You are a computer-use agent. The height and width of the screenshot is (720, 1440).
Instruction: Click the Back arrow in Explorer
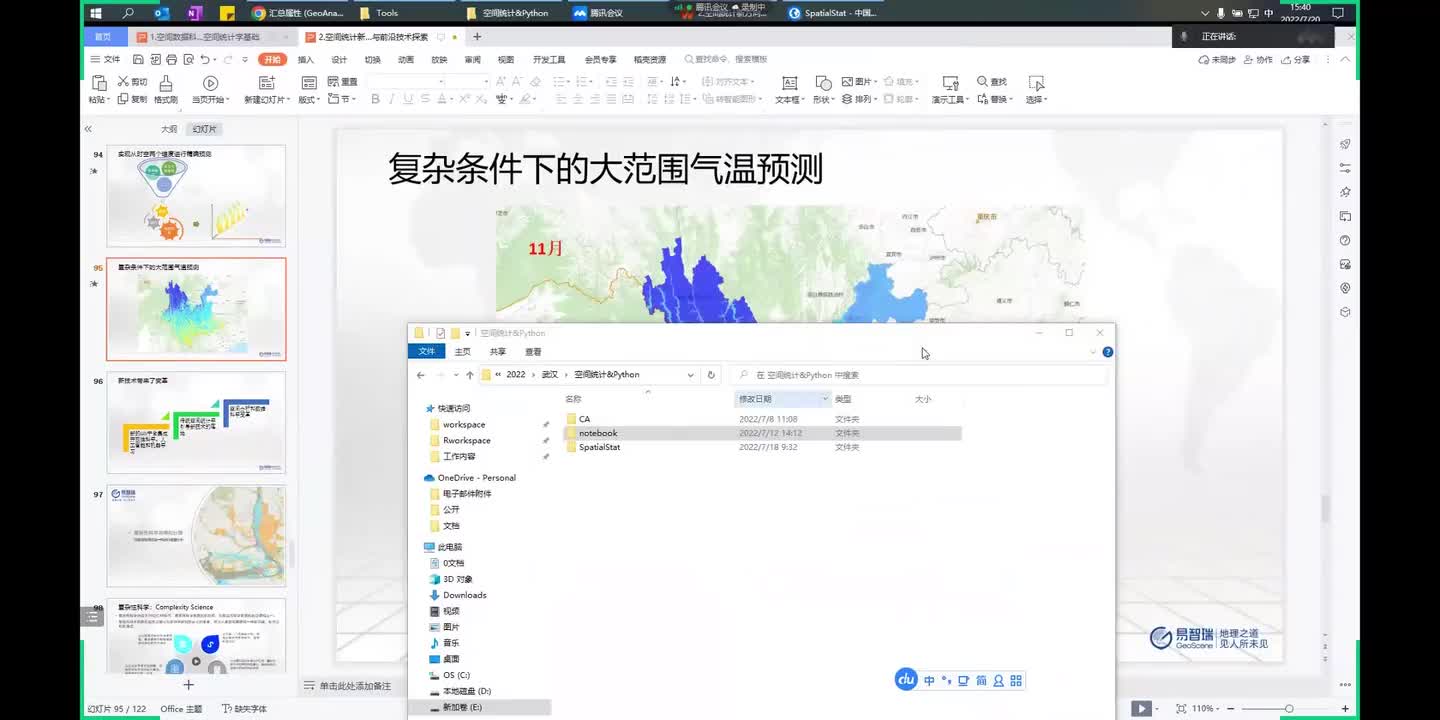pos(421,375)
